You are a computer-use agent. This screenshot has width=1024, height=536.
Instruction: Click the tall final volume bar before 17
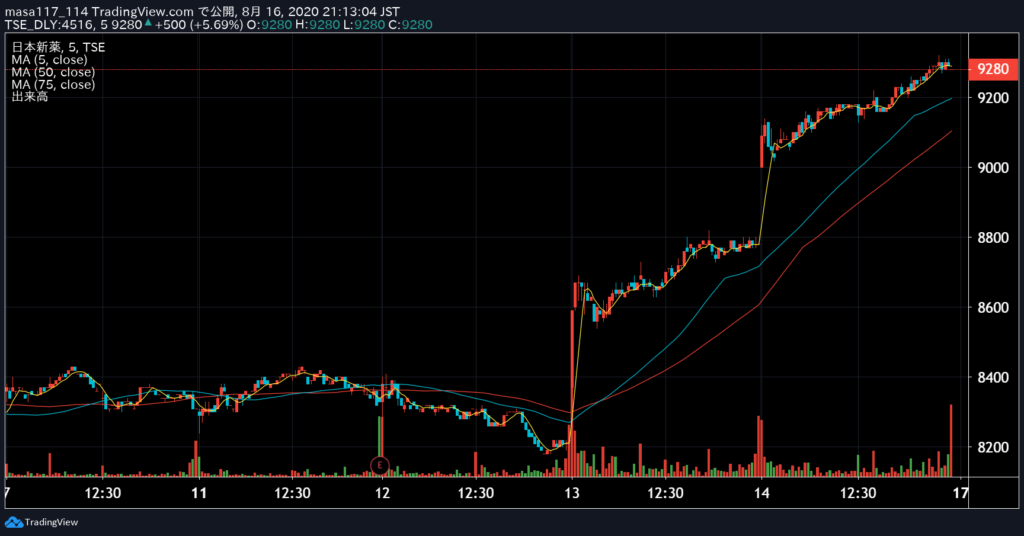click(951, 441)
